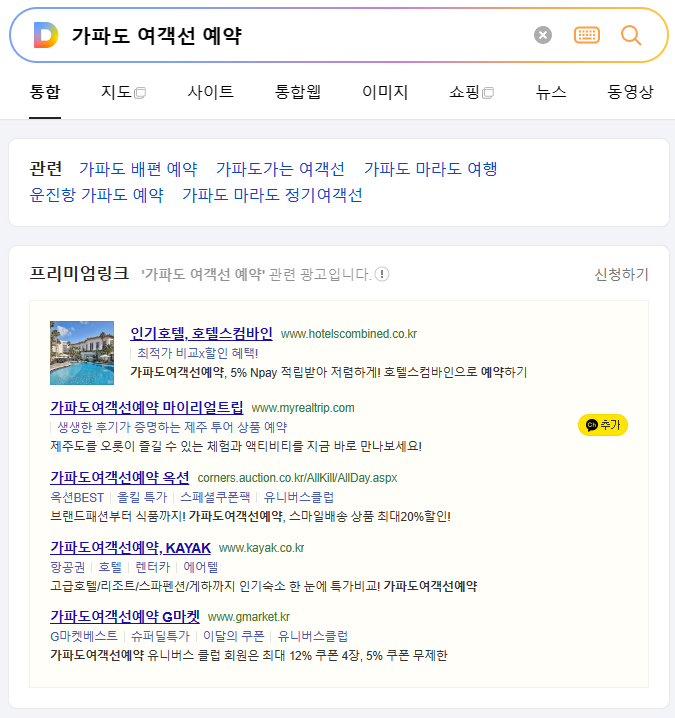Click the 호텔스컴바인 ad description text
The width and height of the screenshot is (675, 718).
(328, 372)
